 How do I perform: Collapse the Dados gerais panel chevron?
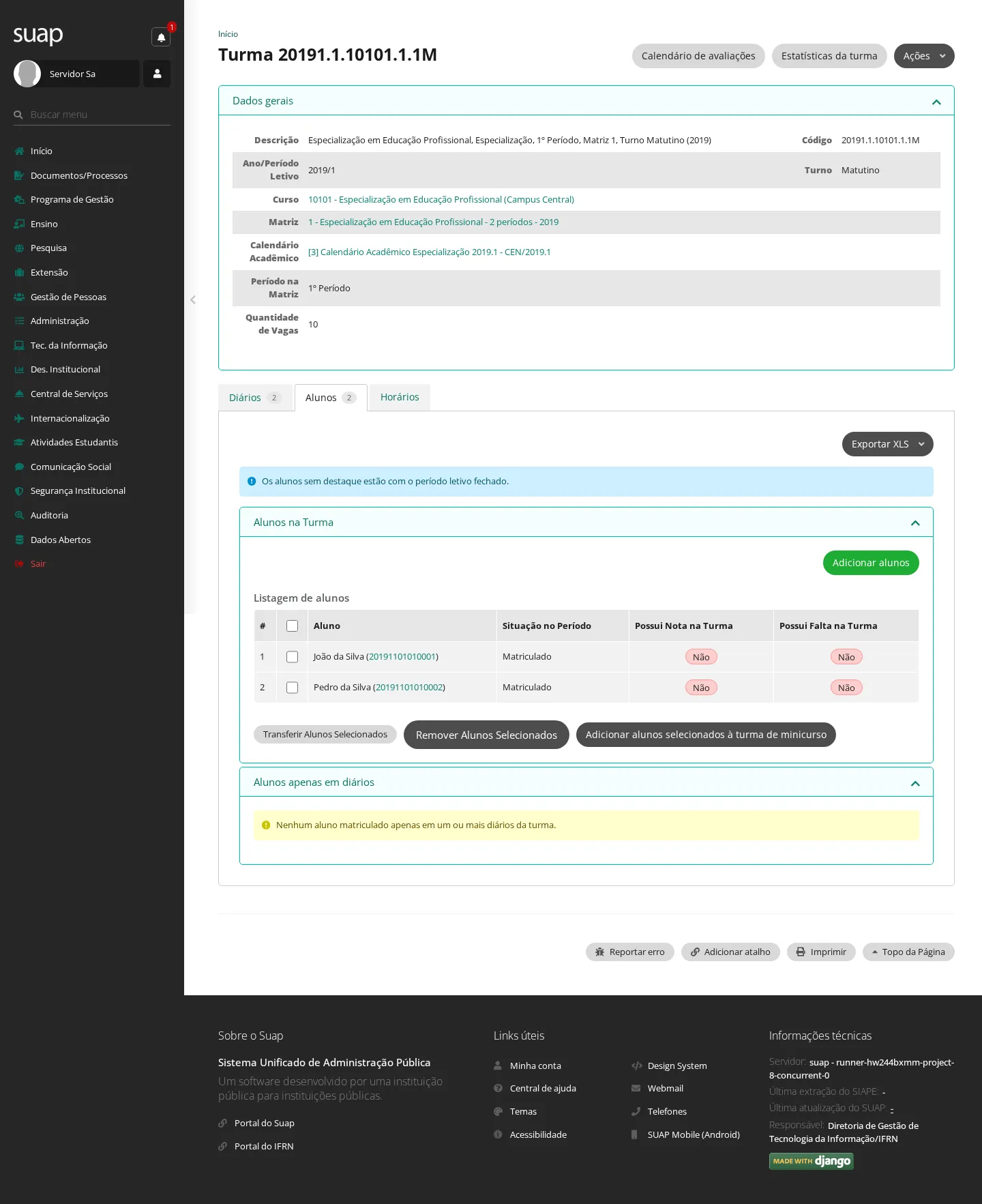936,102
